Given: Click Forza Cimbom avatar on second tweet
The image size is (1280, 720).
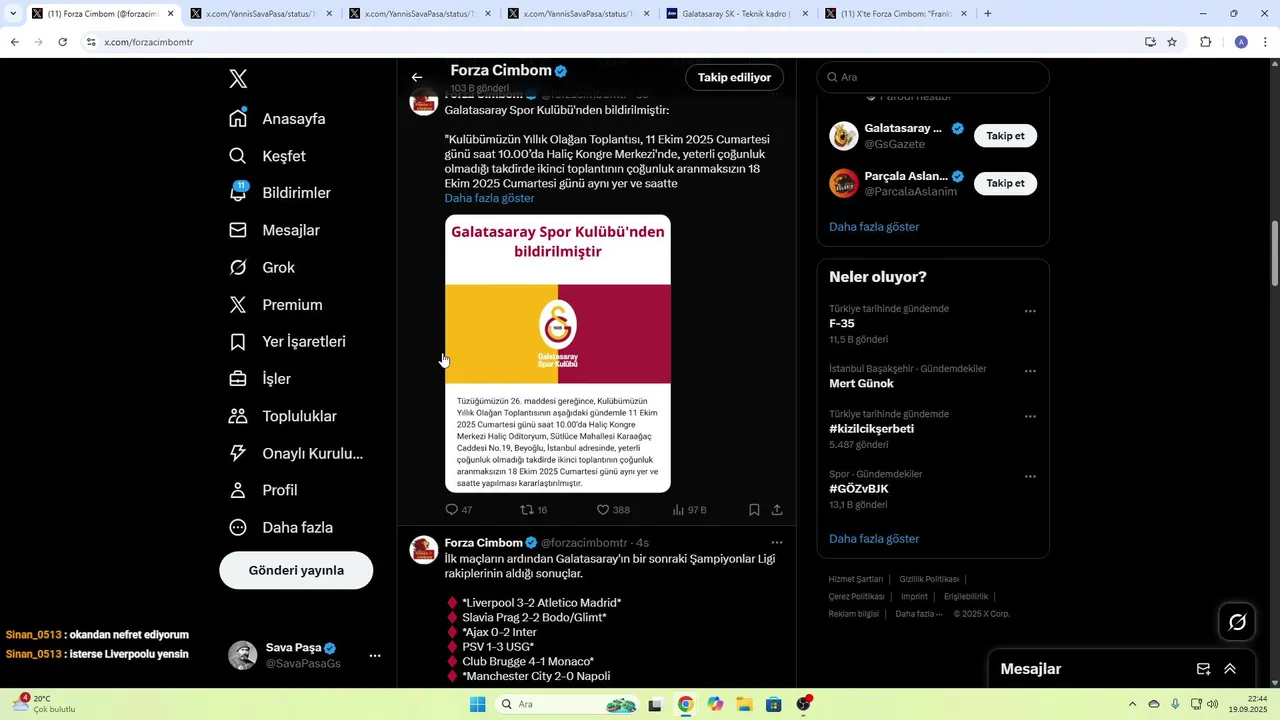Looking at the screenshot, I should [x=424, y=550].
